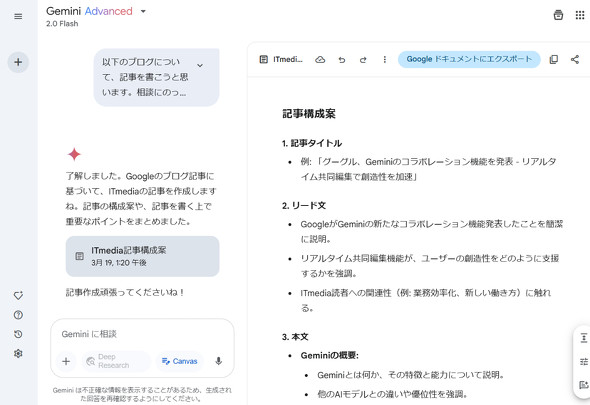This screenshot has width=590, height=405.
Task: Click the ITmedi... document title
Action: click(x=288, y=59)
